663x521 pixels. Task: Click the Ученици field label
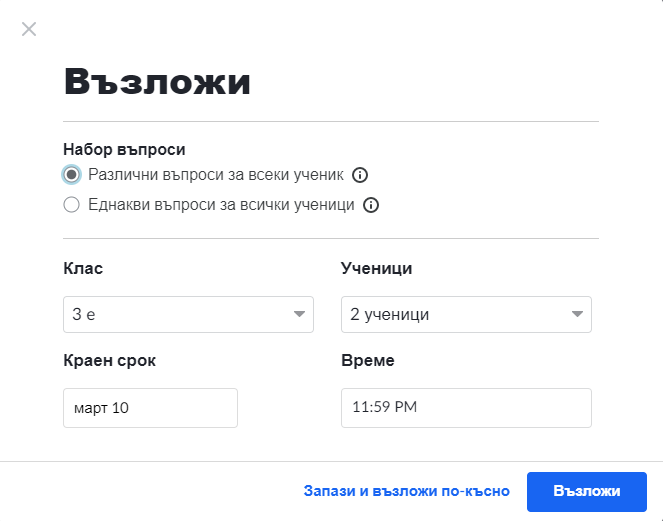(x=377, y=268)
